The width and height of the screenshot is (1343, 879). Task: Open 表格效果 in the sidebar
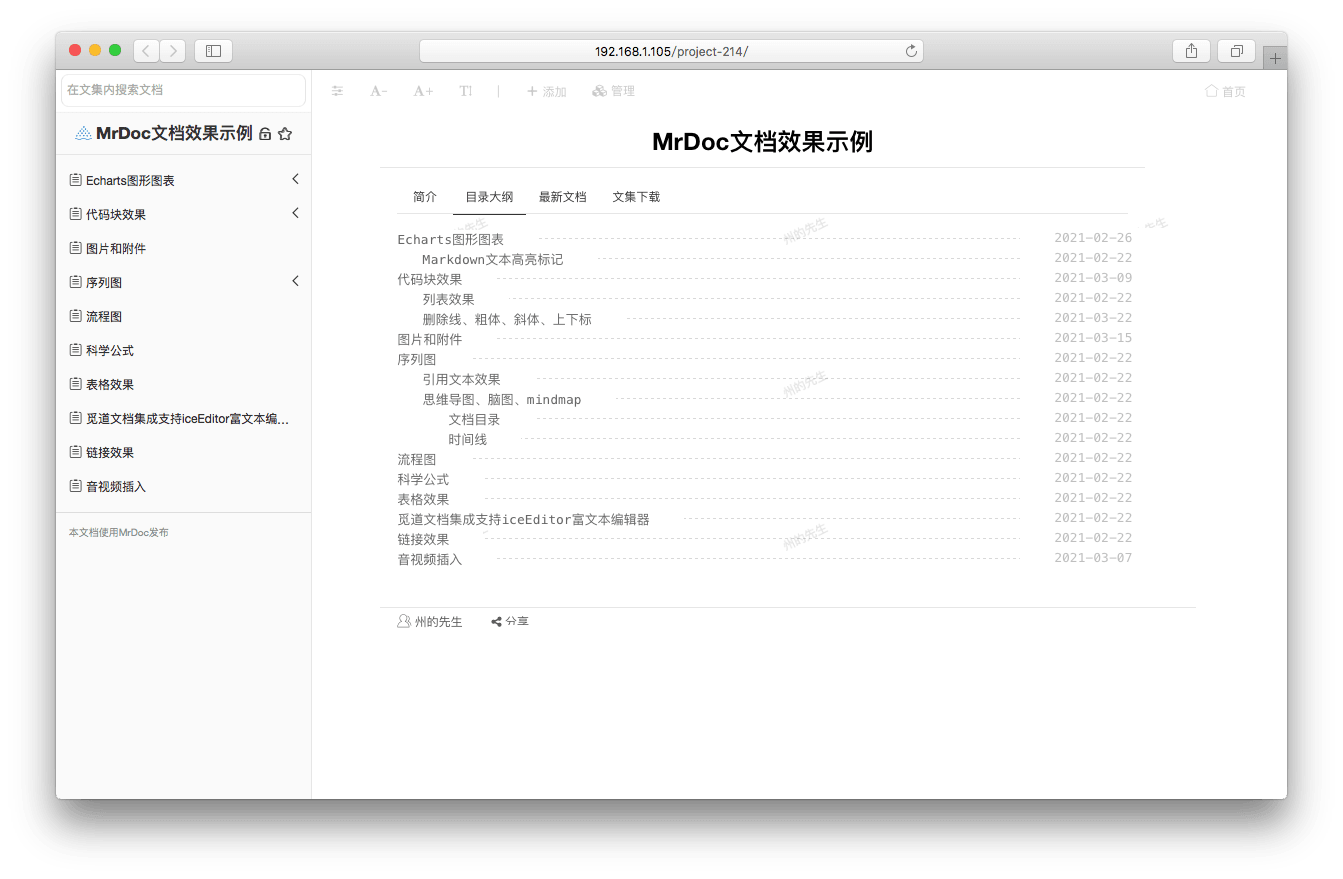[x=110, y=385]
